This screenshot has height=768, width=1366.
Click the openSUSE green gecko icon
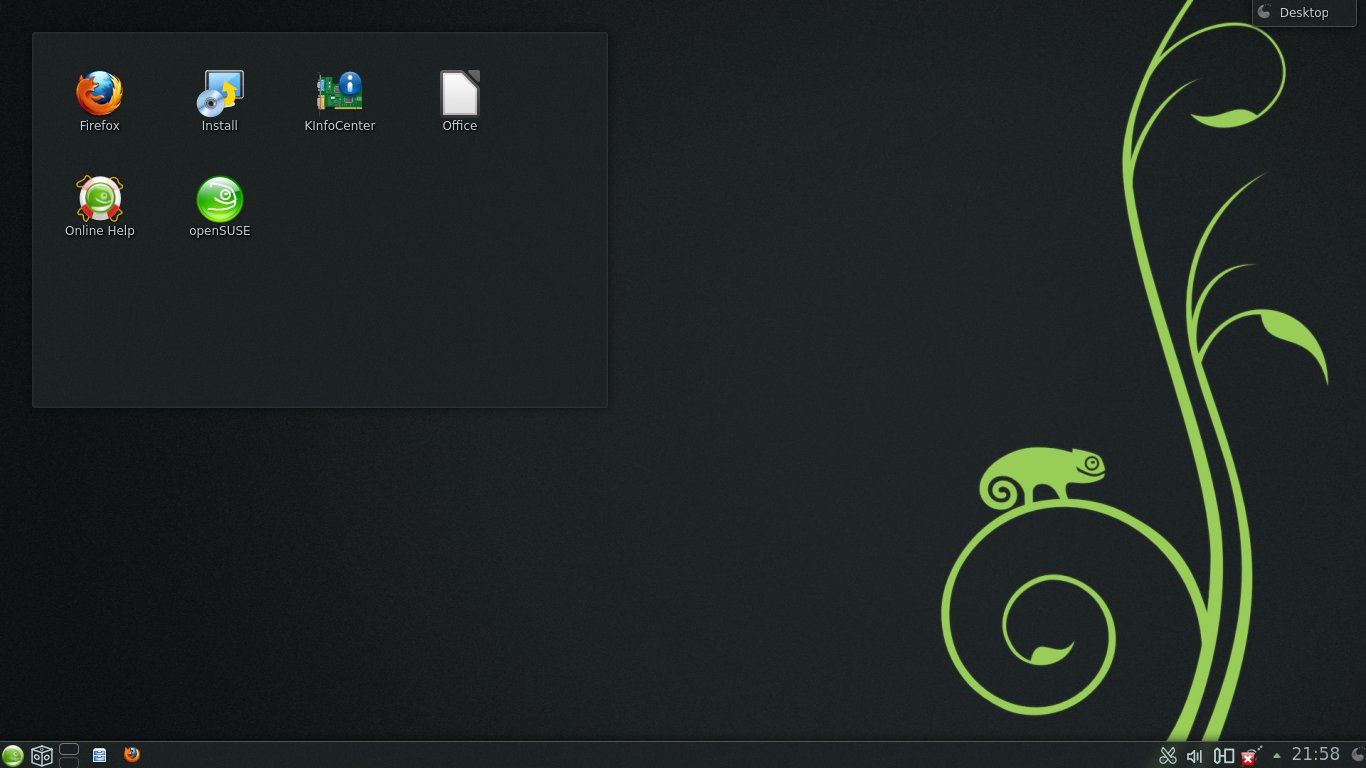click(220, 199)
